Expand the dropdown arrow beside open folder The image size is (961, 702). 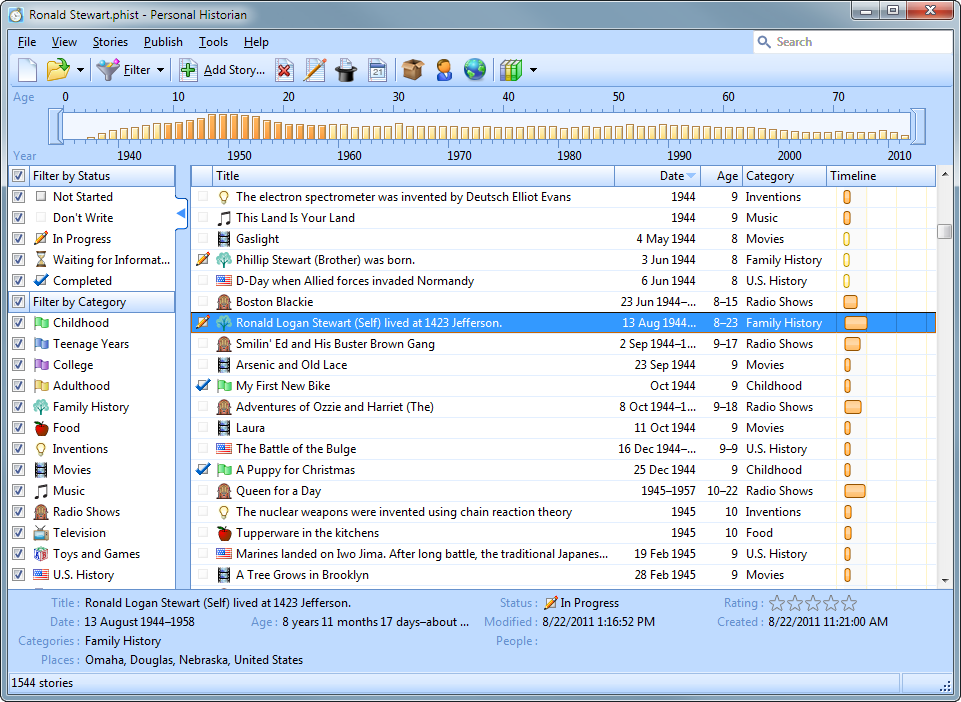pos(80,70)
